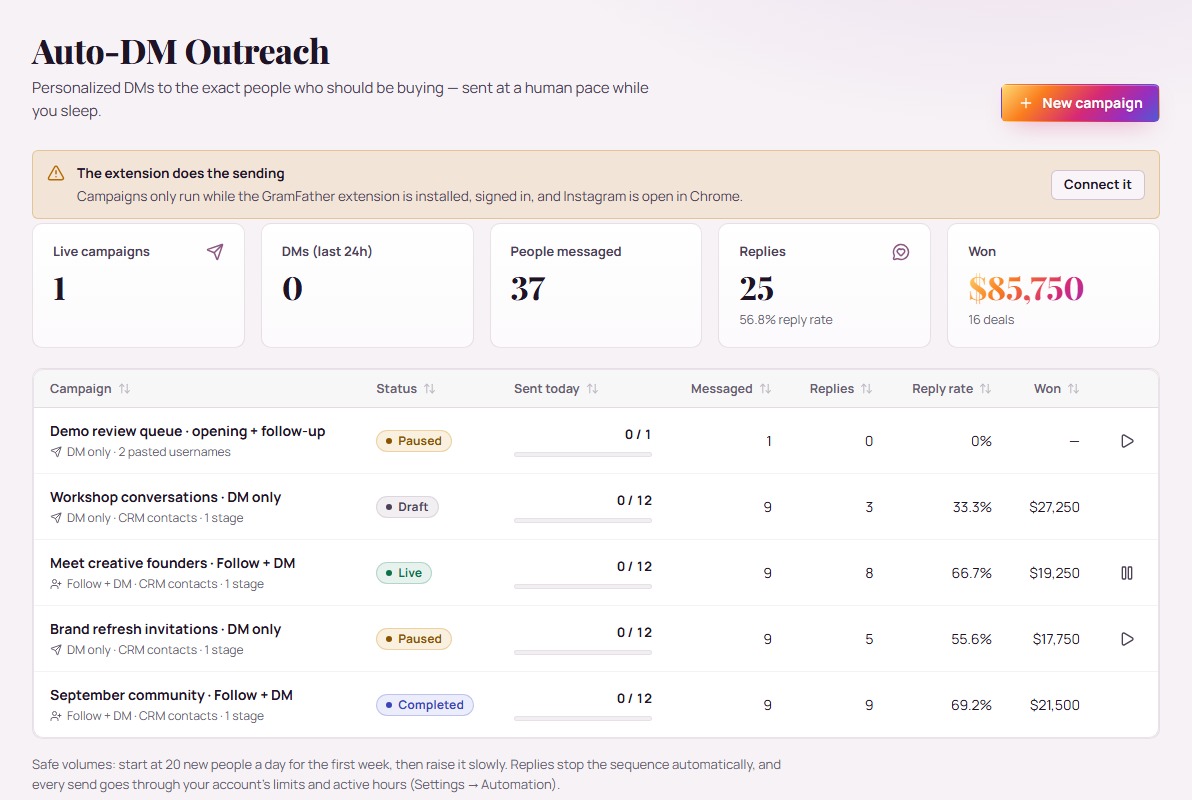The width and height of the screenshot is (1192, 800).
Task: Click progress bar for Meet creative founders
Action: pos(583,586)
